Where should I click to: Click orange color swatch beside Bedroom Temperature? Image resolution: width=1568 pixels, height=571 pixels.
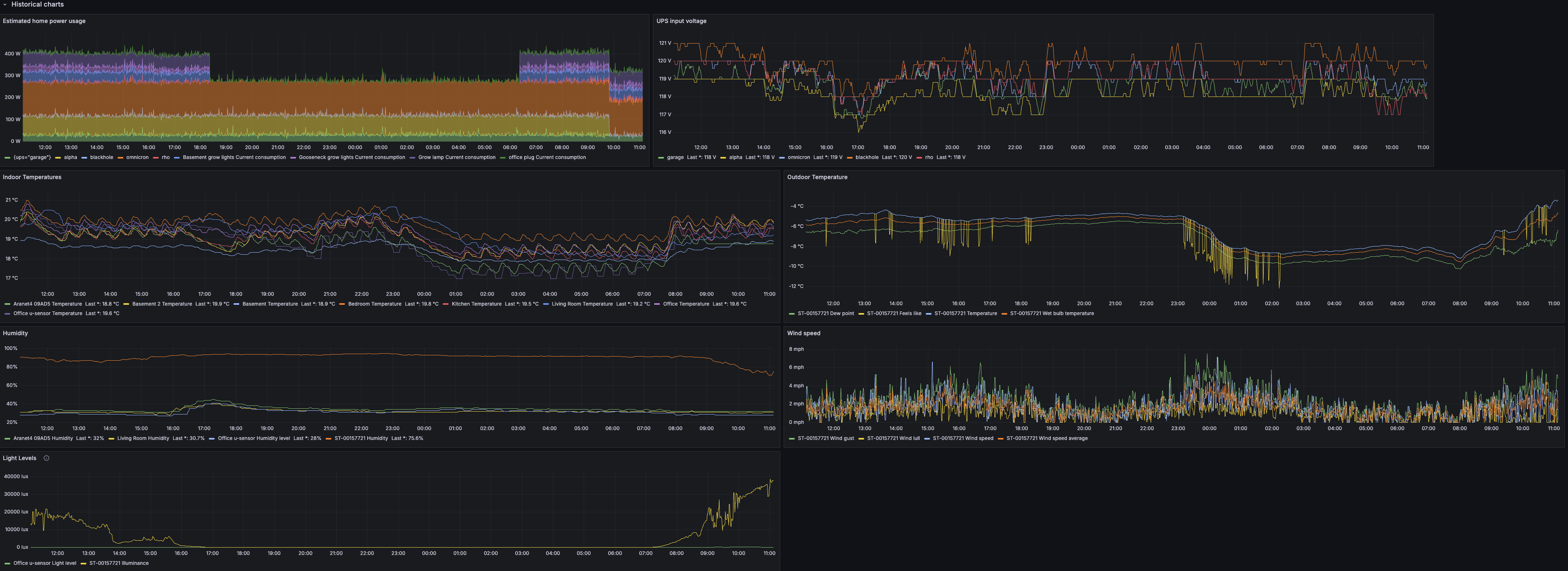click(342, 305)
